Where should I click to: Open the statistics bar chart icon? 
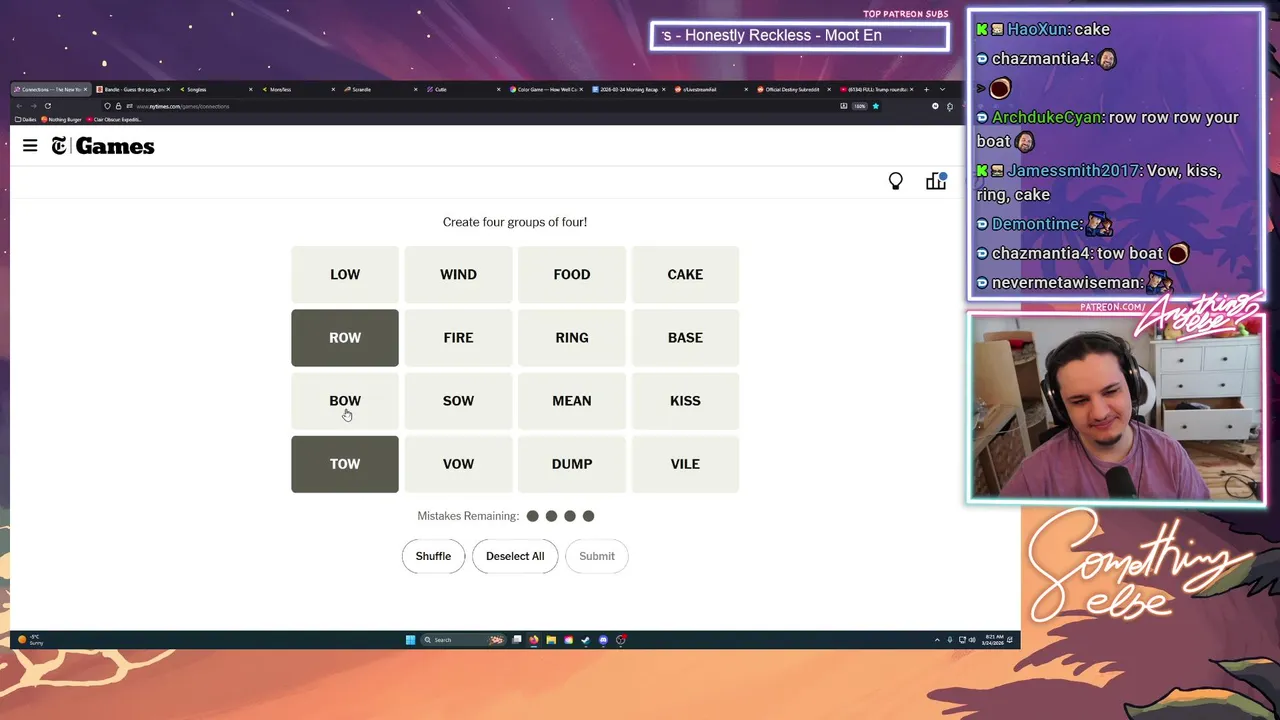coord(936,181)
